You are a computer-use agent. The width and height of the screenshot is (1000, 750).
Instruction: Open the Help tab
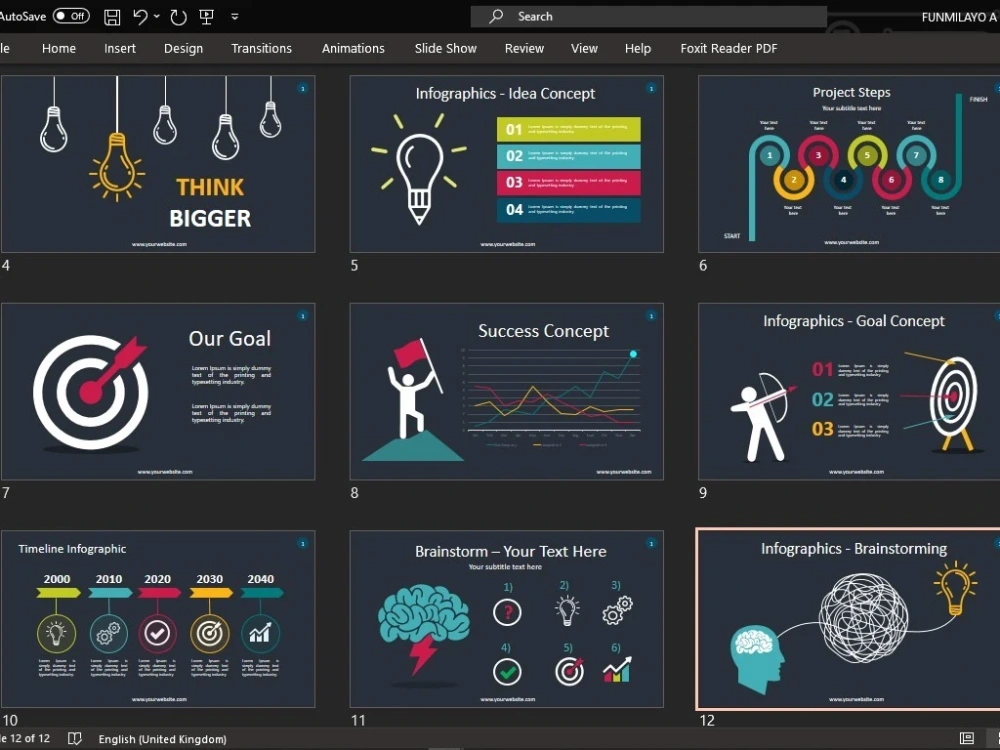point(638,48)
